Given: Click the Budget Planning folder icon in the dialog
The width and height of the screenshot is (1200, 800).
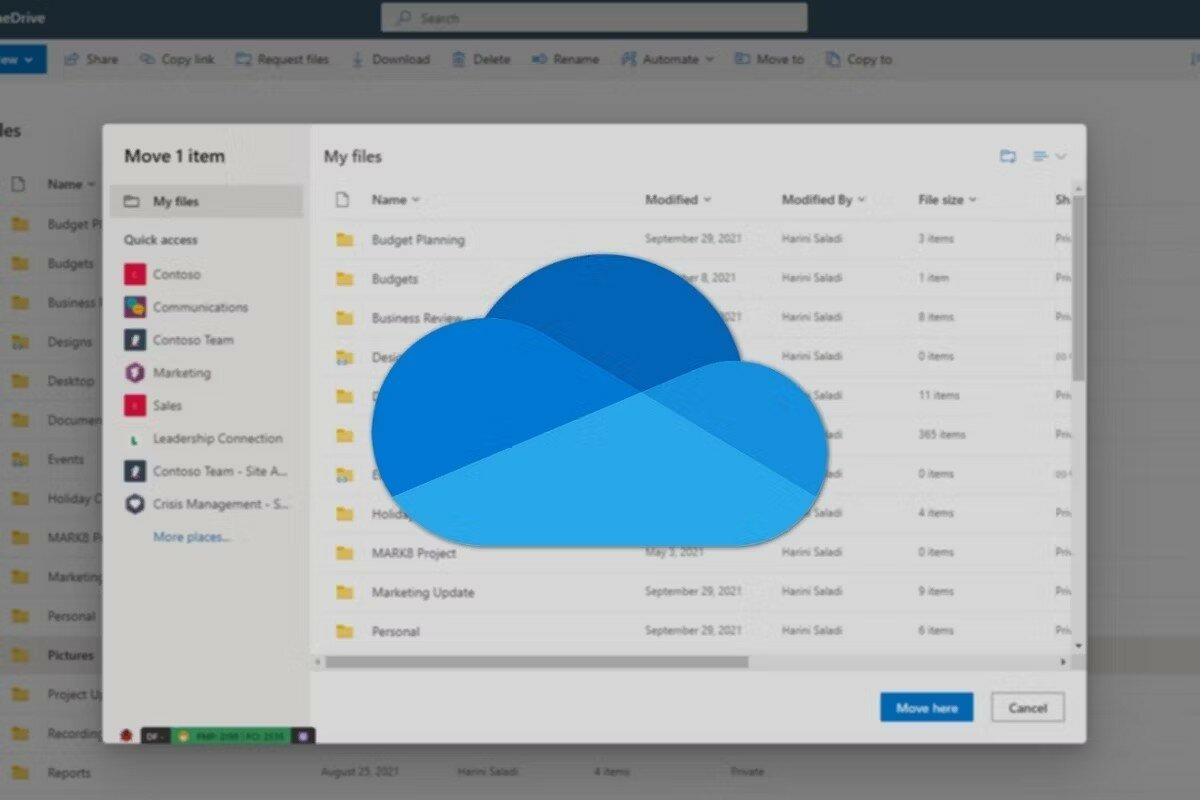Looking at the screenshot, I should [345, 240].
